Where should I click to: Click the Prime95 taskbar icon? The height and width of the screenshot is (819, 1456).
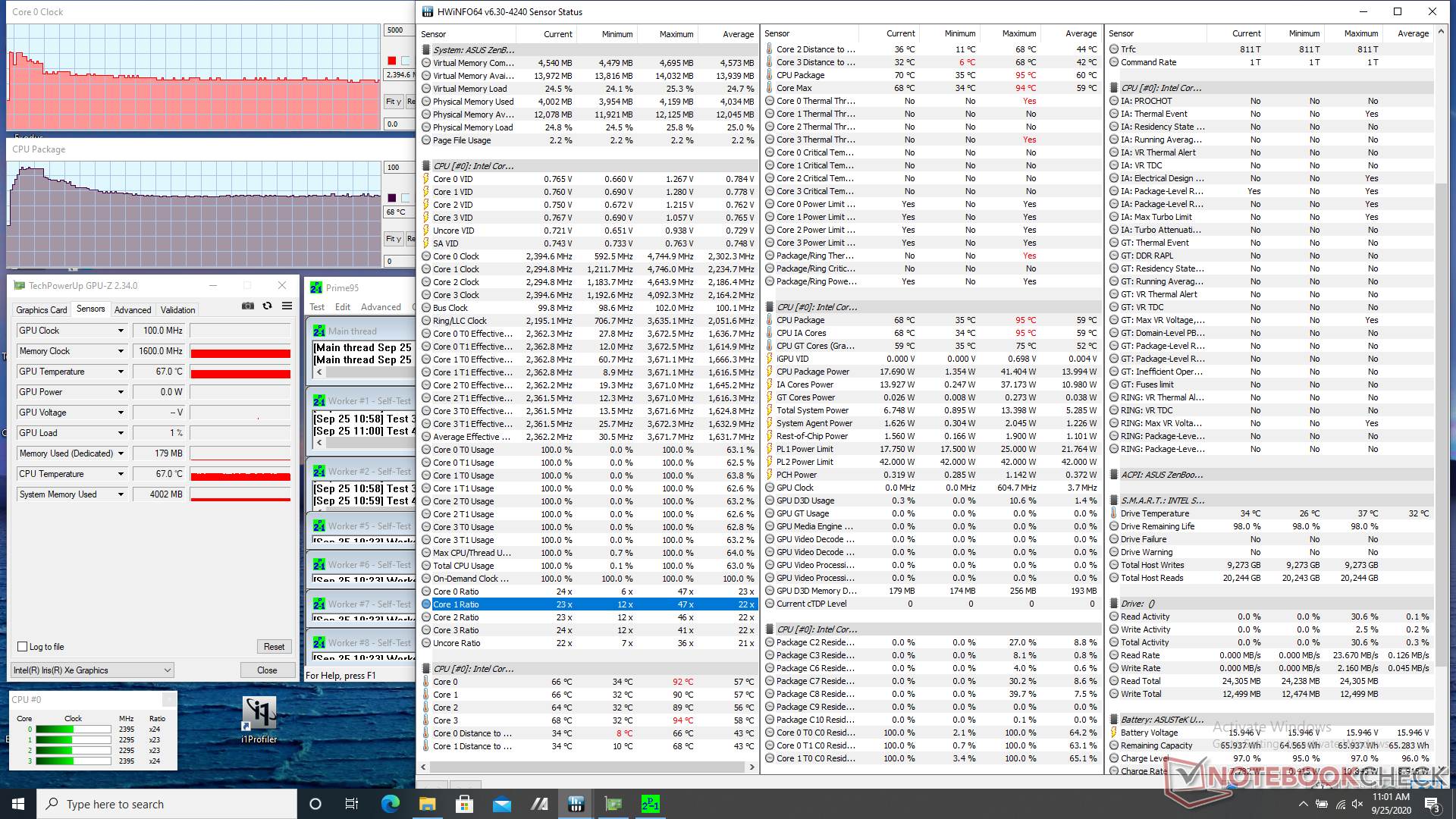pos(650,804)
